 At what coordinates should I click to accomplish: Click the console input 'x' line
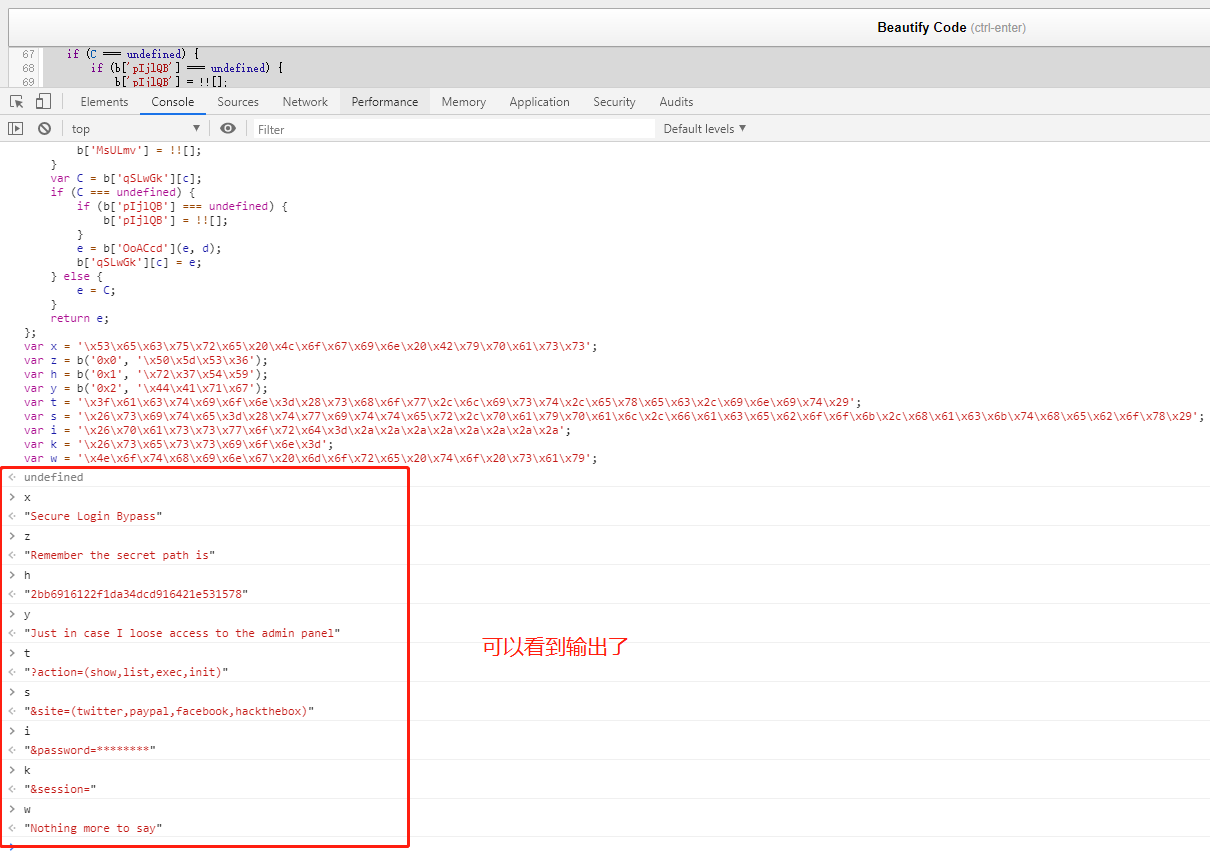click(27, 497)
